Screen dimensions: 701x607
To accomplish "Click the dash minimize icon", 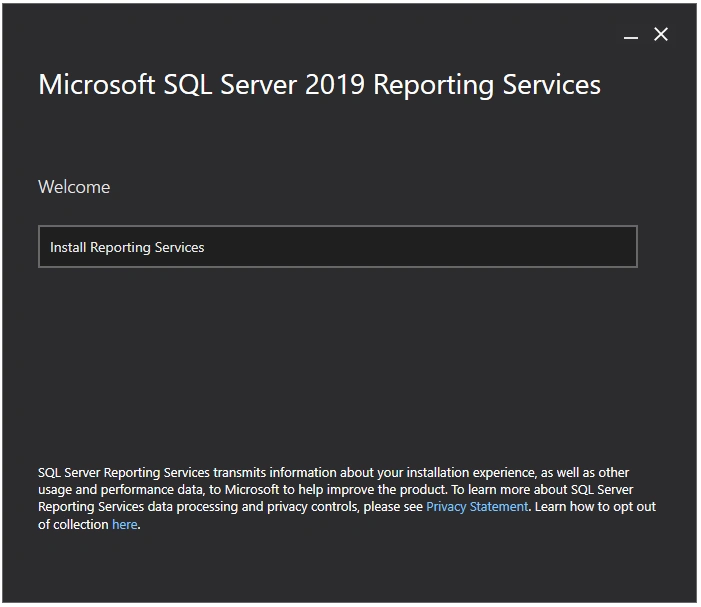I will pyautogui.click(x=630, y=38).
